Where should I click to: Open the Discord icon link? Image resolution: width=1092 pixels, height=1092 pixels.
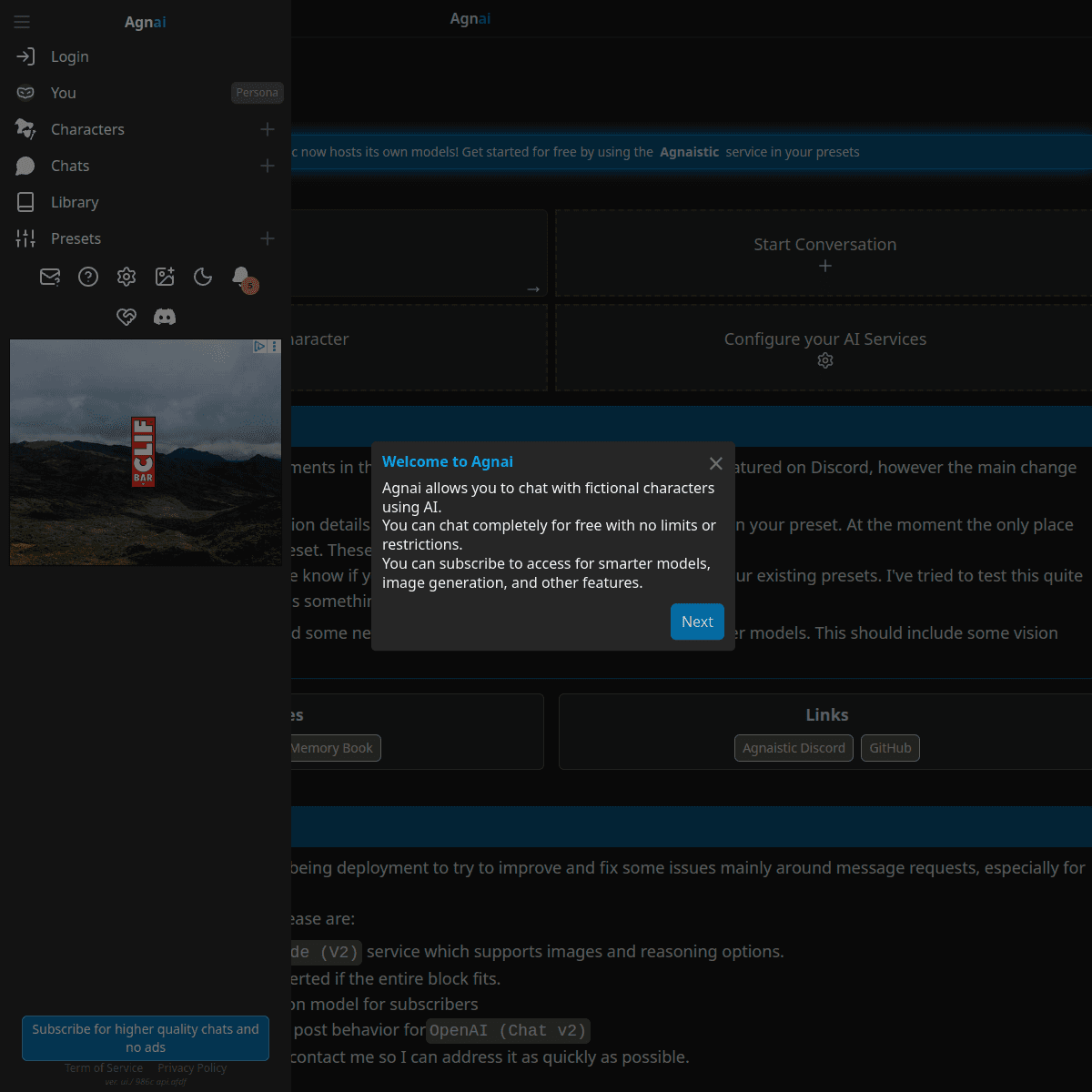point(165,317)
